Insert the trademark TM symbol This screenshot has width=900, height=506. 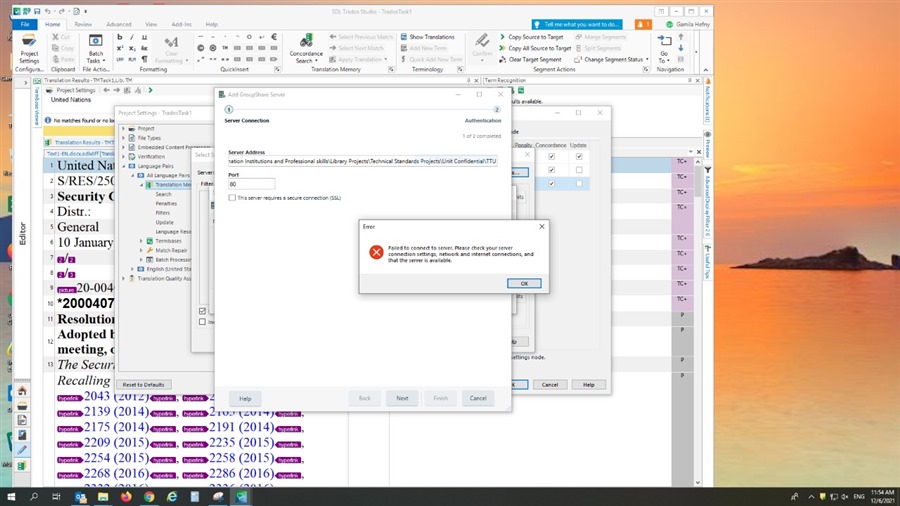[225, 48]
